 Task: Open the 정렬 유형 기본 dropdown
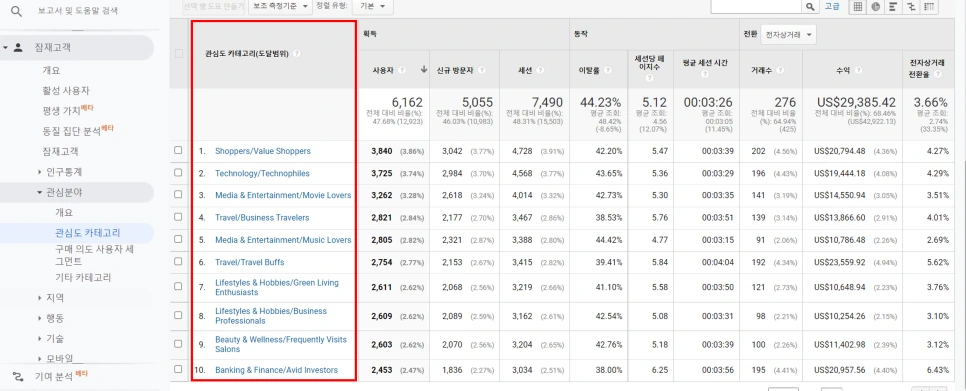[372, 6]
